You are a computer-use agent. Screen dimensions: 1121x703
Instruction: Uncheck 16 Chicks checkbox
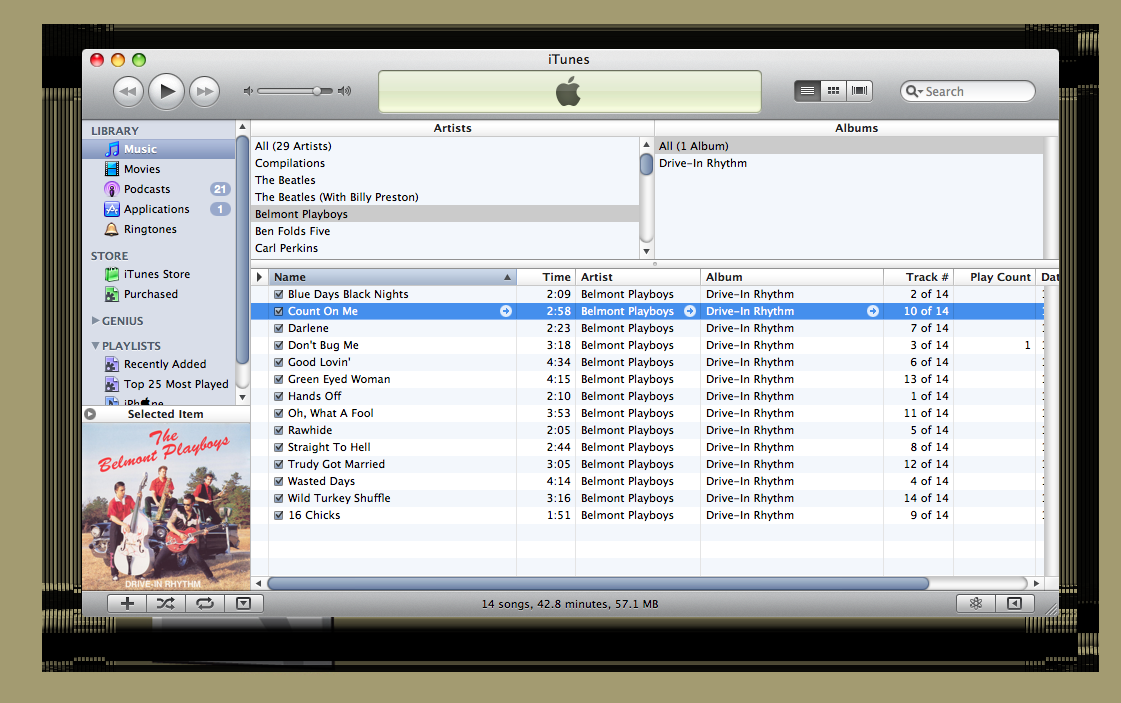click(279, 515)
